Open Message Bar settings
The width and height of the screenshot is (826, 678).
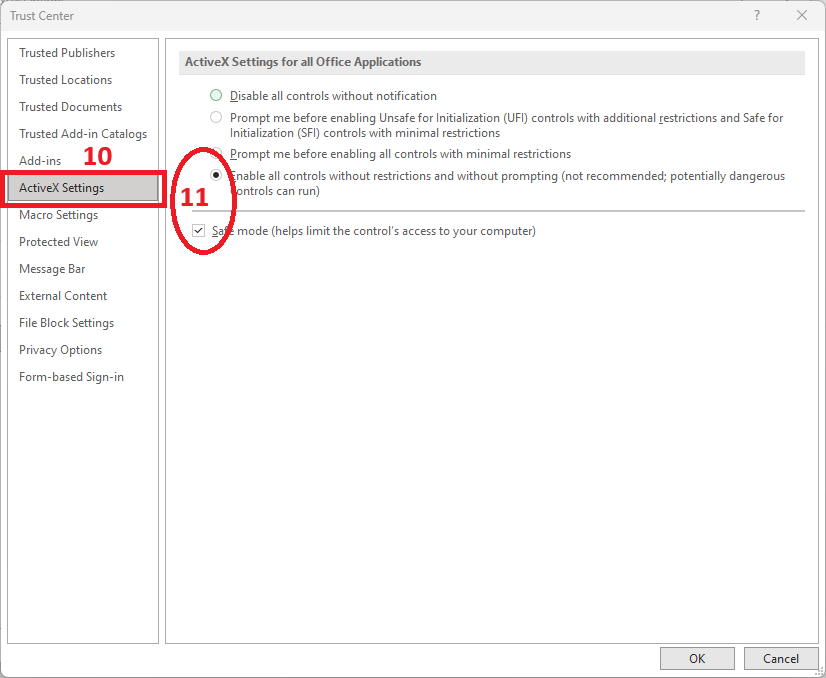coord(52,269)
